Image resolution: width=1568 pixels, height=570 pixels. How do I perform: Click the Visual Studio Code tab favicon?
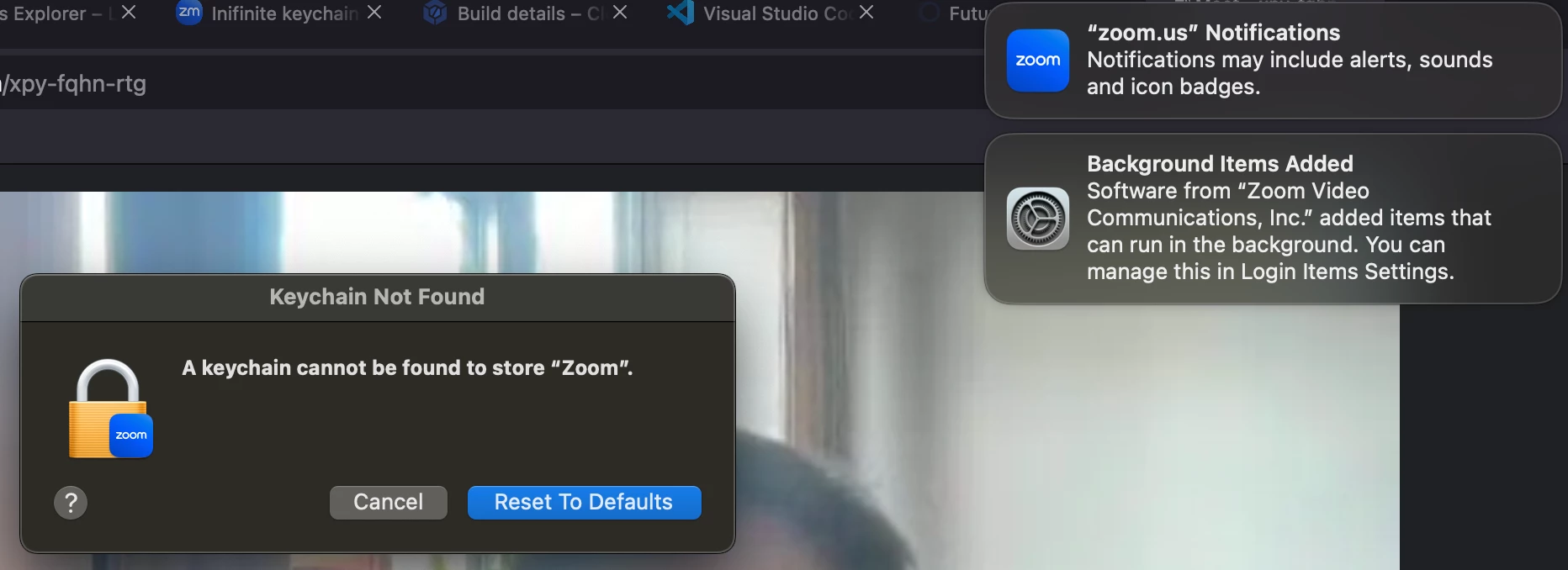click(681, 13)
